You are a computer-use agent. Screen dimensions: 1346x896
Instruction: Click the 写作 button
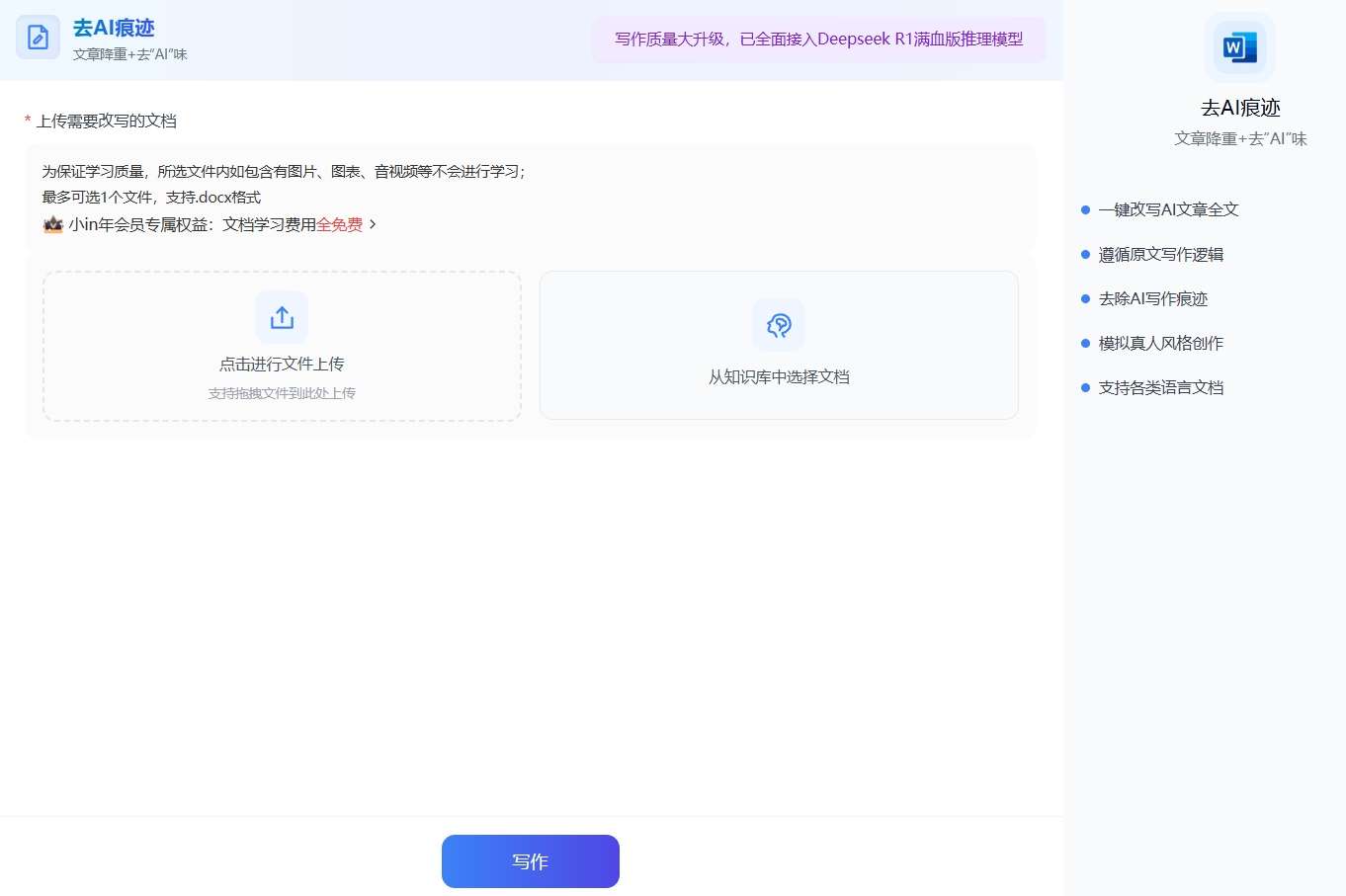(531, 861)
